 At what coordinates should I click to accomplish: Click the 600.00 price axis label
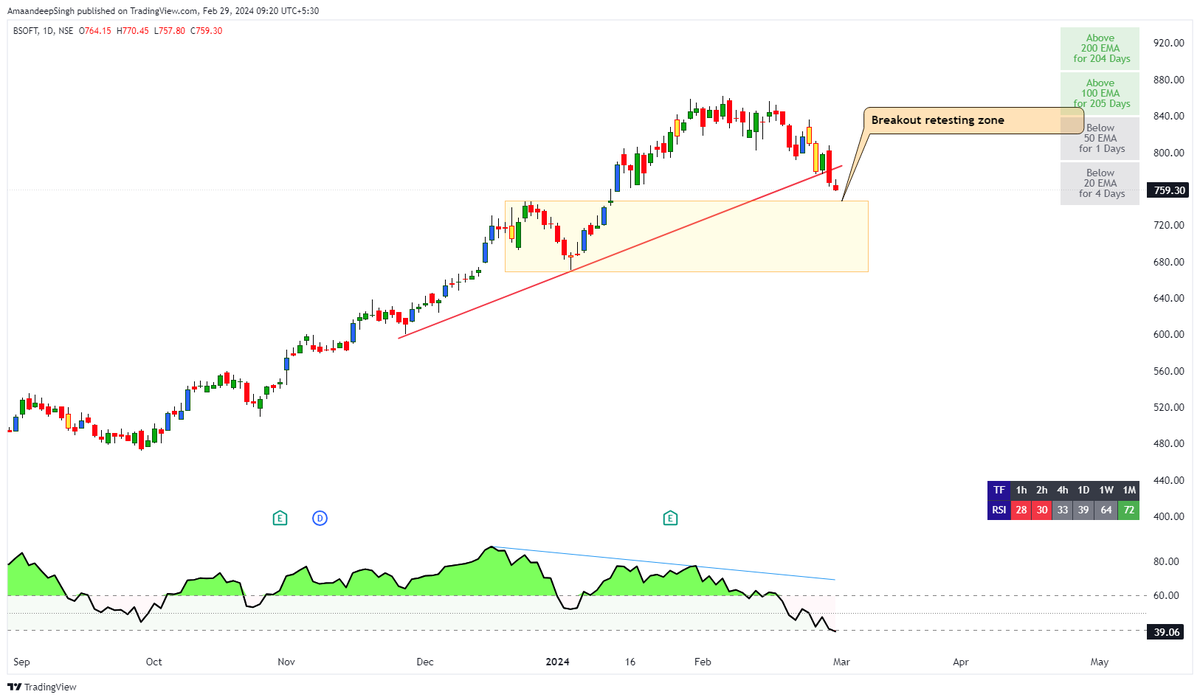(x=1167, y=335)
